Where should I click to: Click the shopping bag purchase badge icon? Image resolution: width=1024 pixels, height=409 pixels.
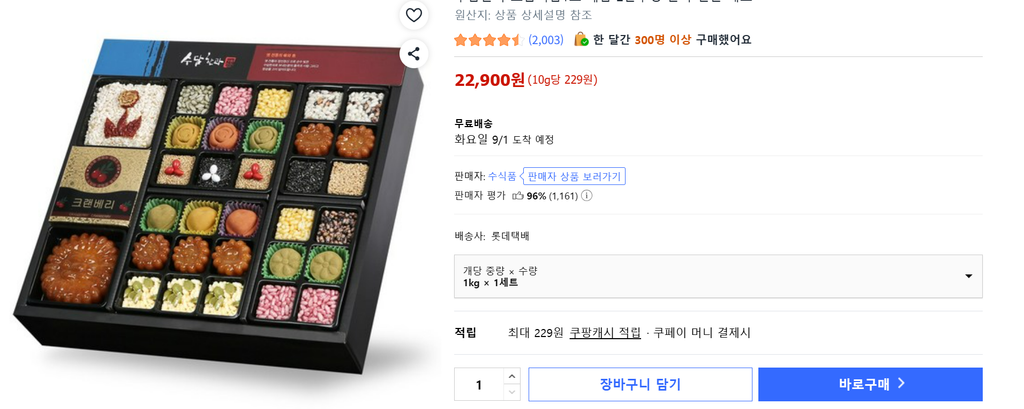click(581, 39)
